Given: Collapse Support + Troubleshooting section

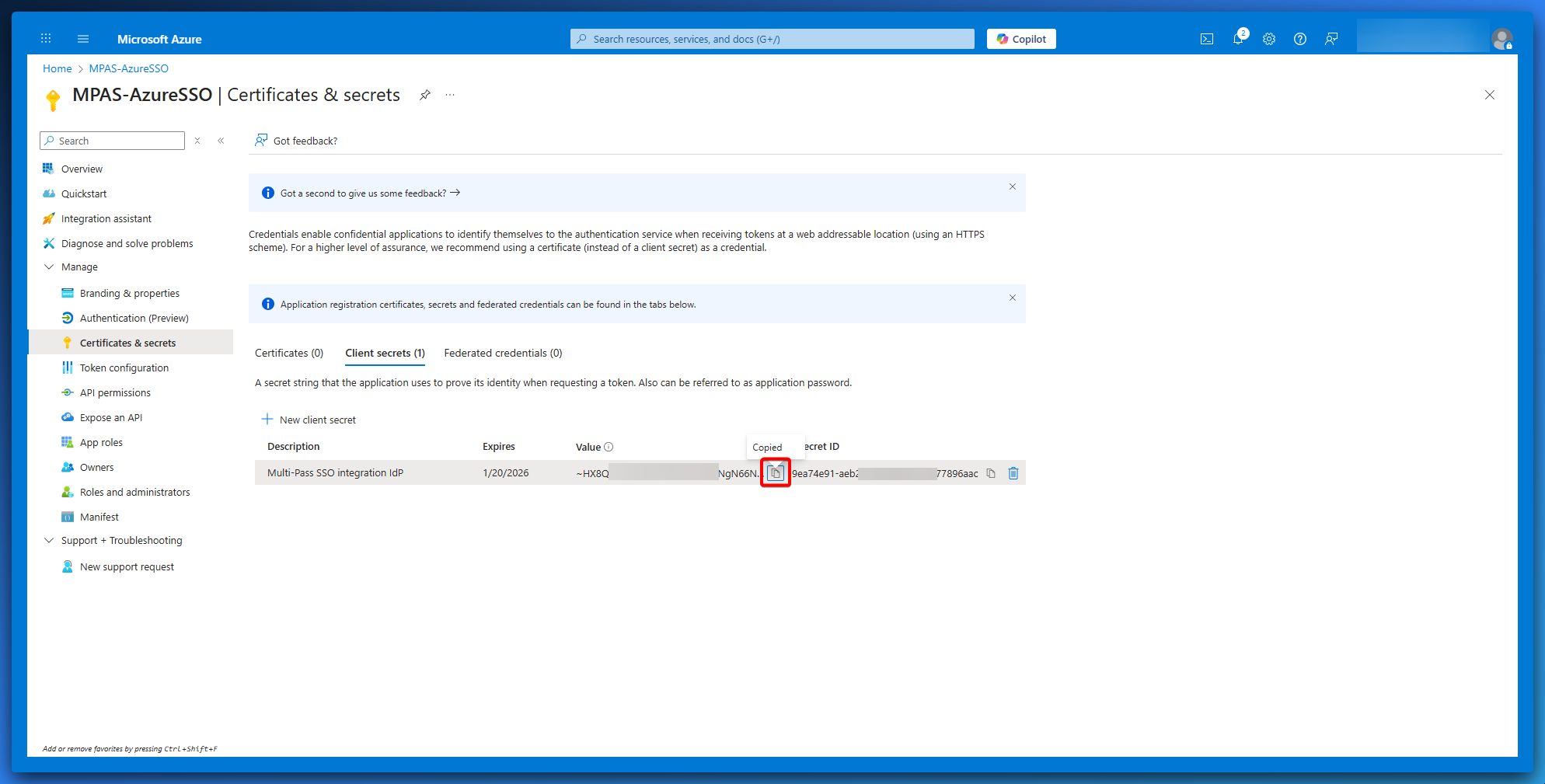Looking at the screenshot, I should [49, 540].
